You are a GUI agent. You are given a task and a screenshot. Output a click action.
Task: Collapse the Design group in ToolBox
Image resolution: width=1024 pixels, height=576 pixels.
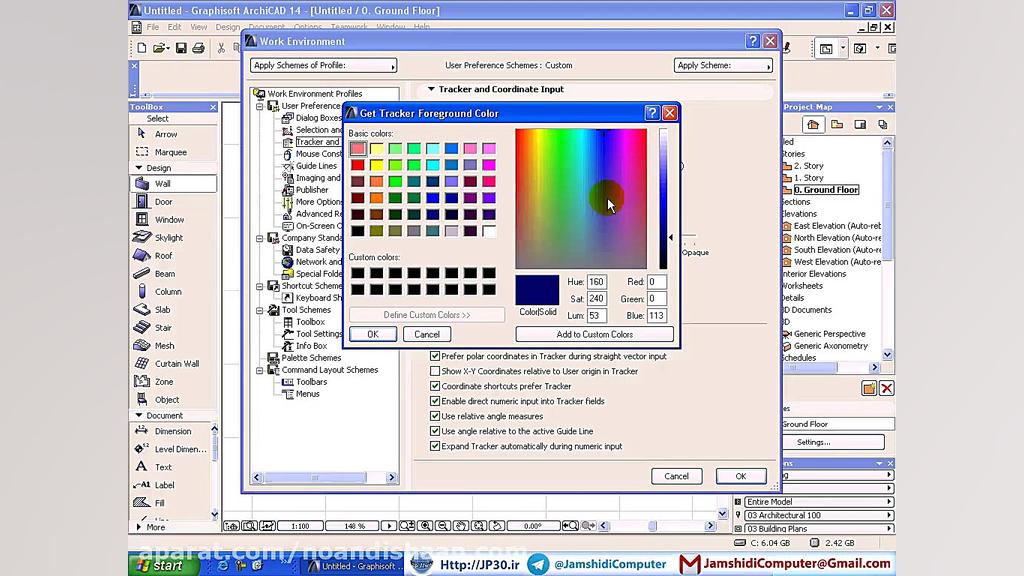[x=138, y=168]
